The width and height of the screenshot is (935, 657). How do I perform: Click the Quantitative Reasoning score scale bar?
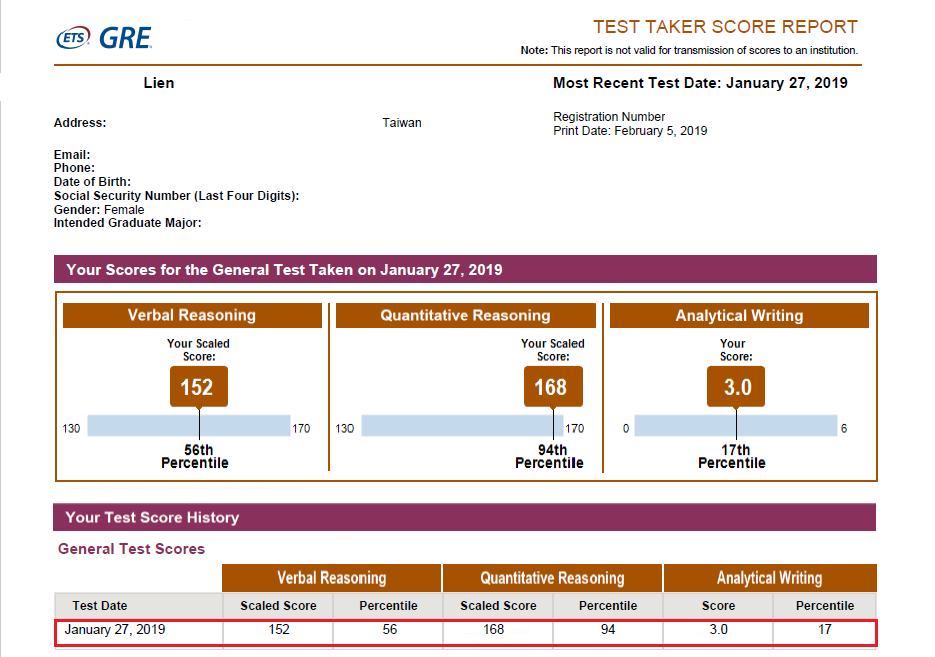point(463,426)
